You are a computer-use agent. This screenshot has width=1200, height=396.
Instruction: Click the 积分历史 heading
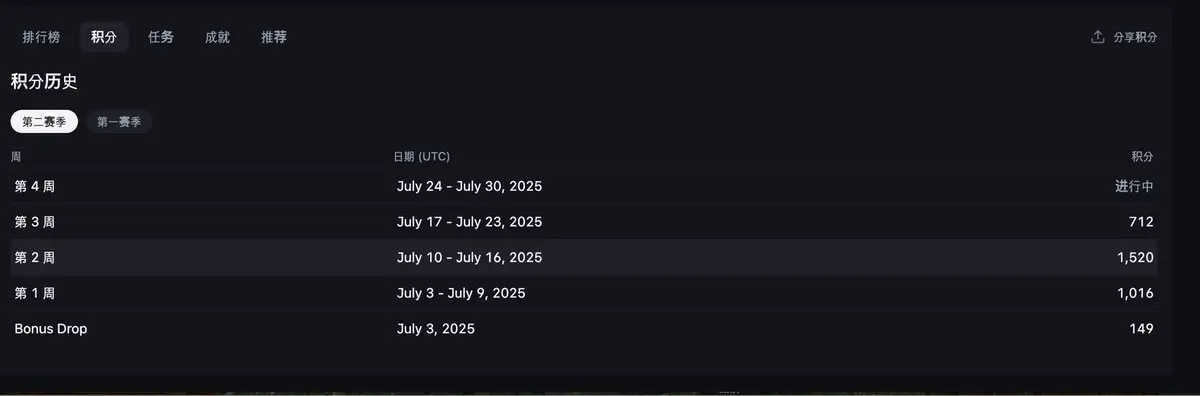tap(44, 82)
